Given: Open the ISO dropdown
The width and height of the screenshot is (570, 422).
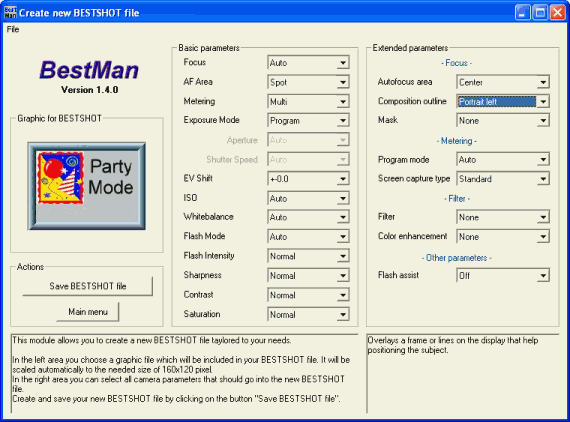Looking at the screenshot, I should 308,198.
